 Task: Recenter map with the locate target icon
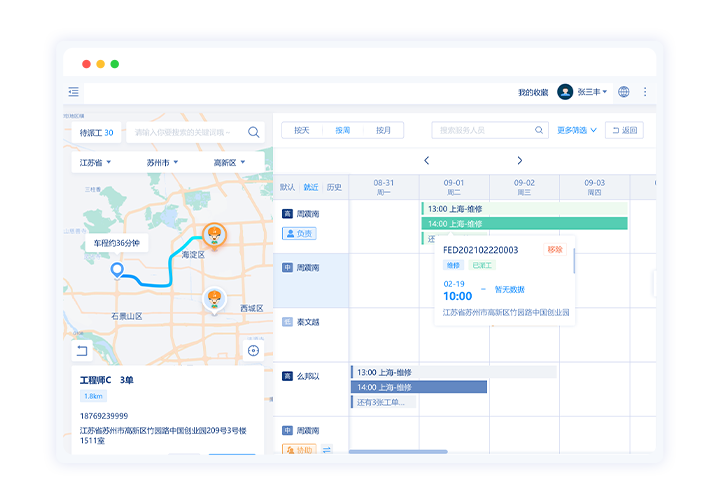pos(253,350)
